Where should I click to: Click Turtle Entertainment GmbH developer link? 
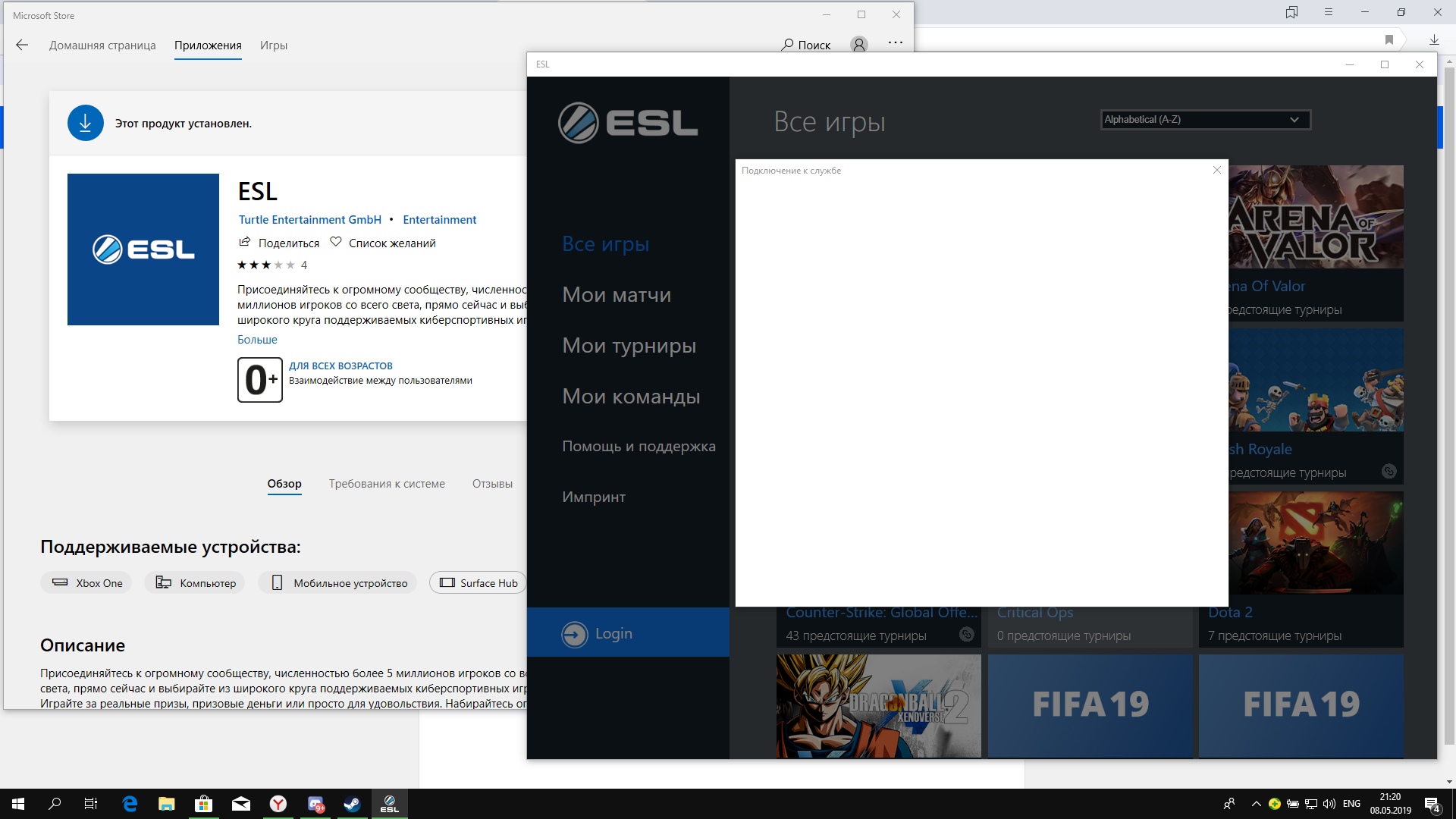pyautogui.click(x=309, y=219)
